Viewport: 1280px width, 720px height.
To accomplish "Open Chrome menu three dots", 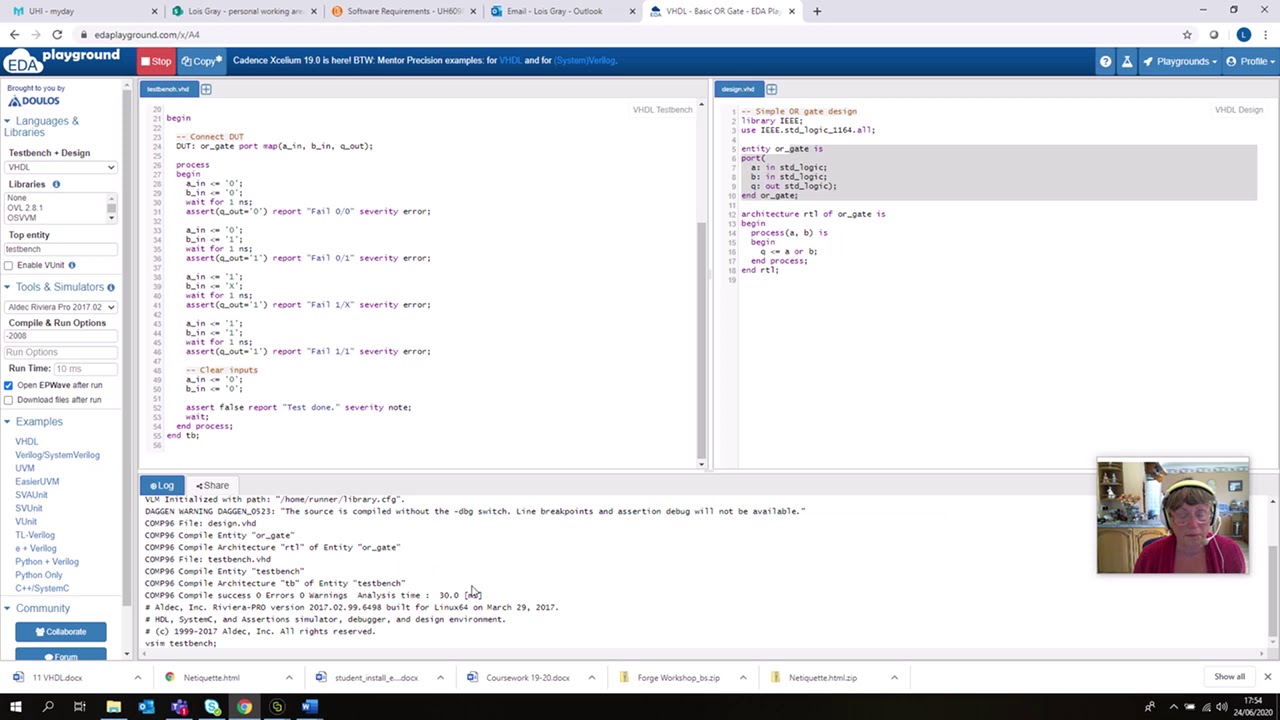I will tap(1266, 35).
